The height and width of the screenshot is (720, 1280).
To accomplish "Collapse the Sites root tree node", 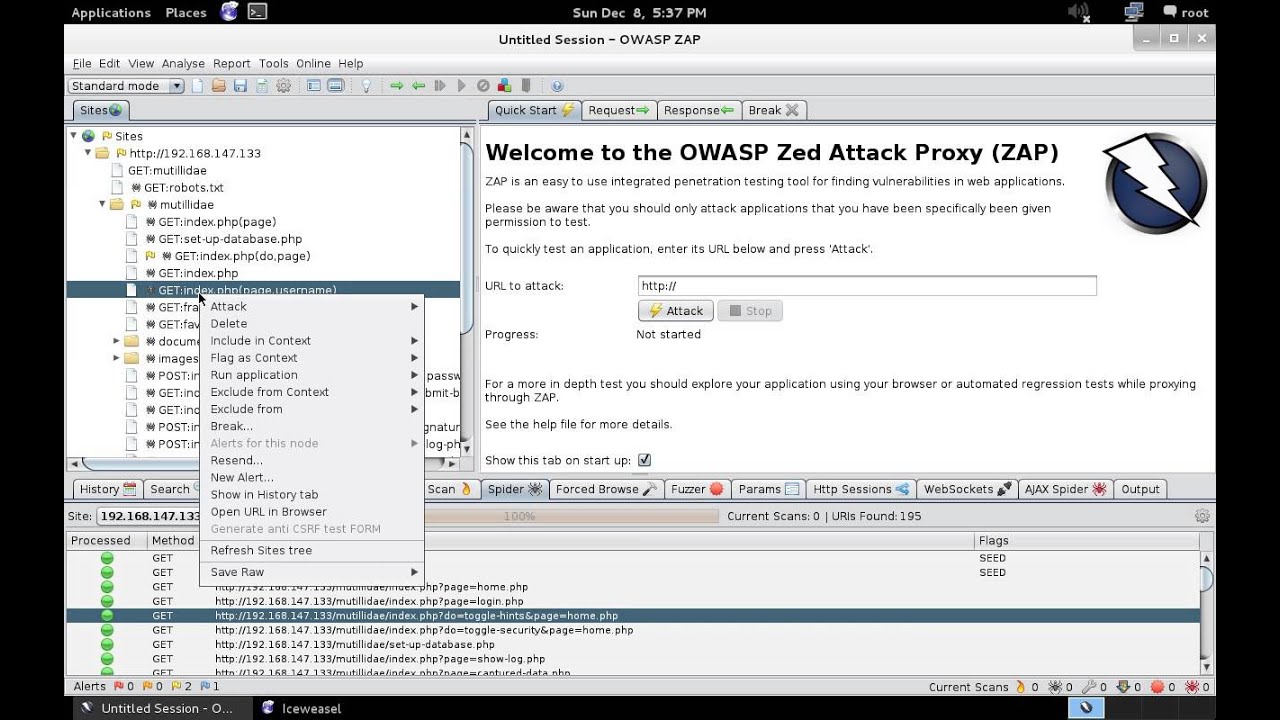I will (x=74, y=136).
